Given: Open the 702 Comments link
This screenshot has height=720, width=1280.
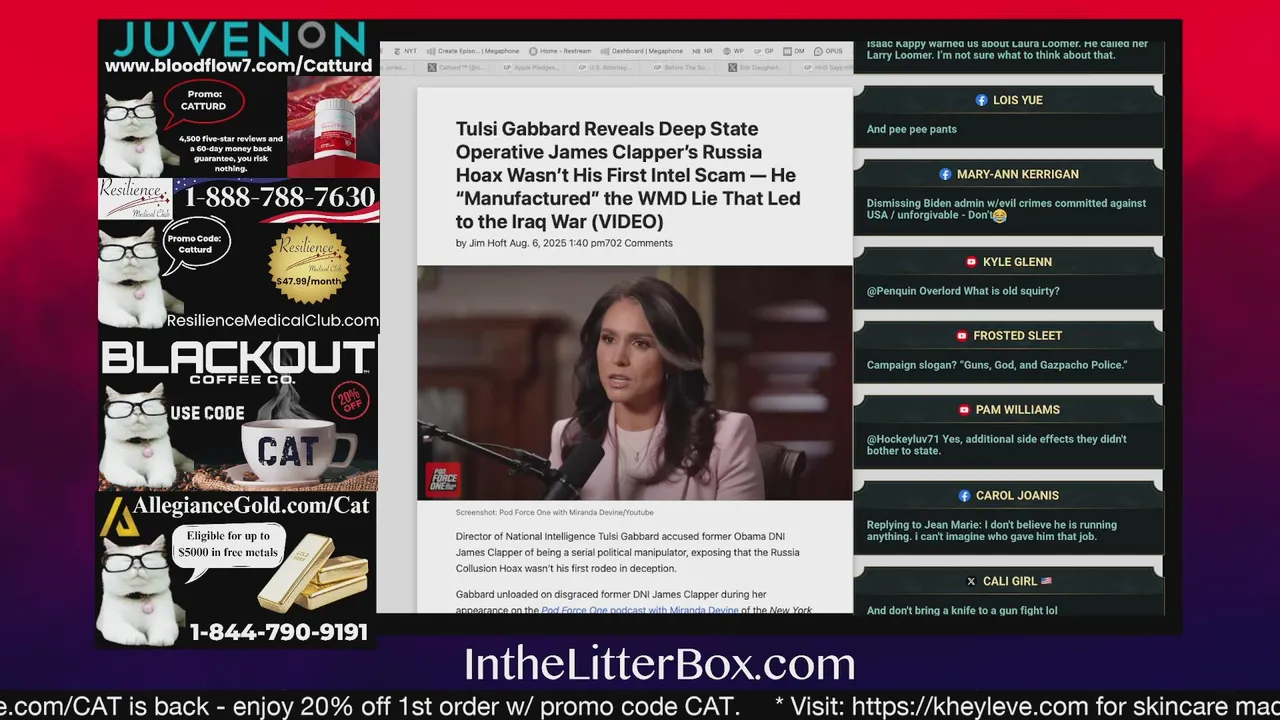Looking at the screenshot, I should [639, 243].
